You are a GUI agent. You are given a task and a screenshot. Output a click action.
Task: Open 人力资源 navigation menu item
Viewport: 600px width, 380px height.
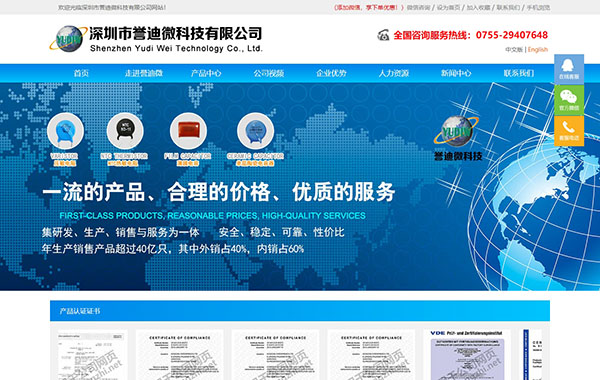(394, 73)
